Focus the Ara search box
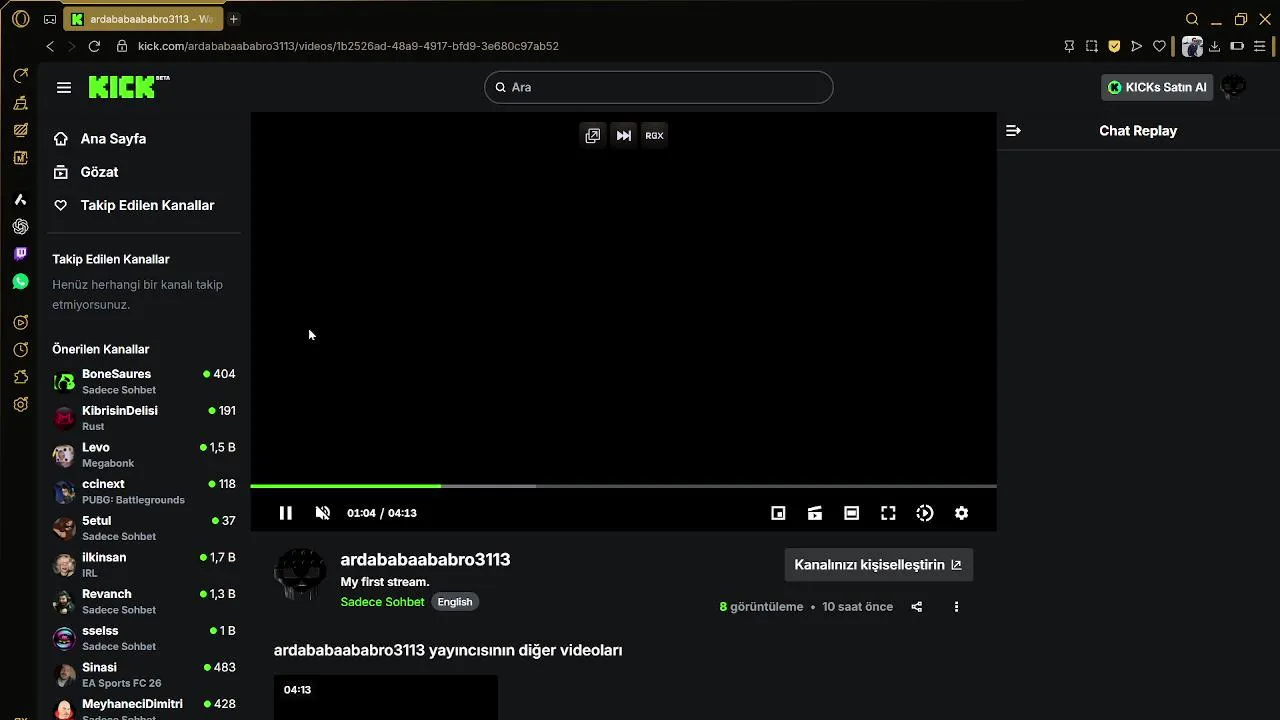Screen dimensions: 1280x720 point(658,87)
